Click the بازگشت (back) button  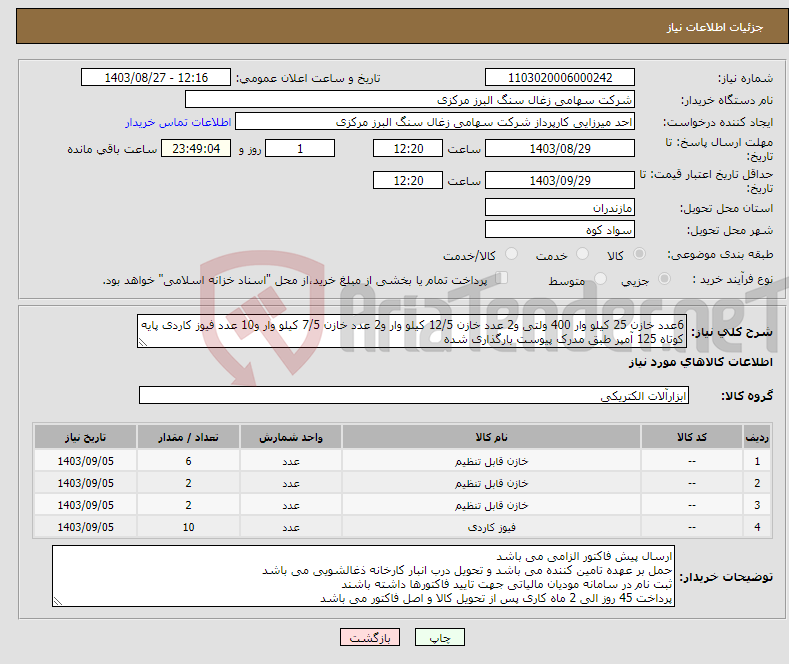(369, 637)
